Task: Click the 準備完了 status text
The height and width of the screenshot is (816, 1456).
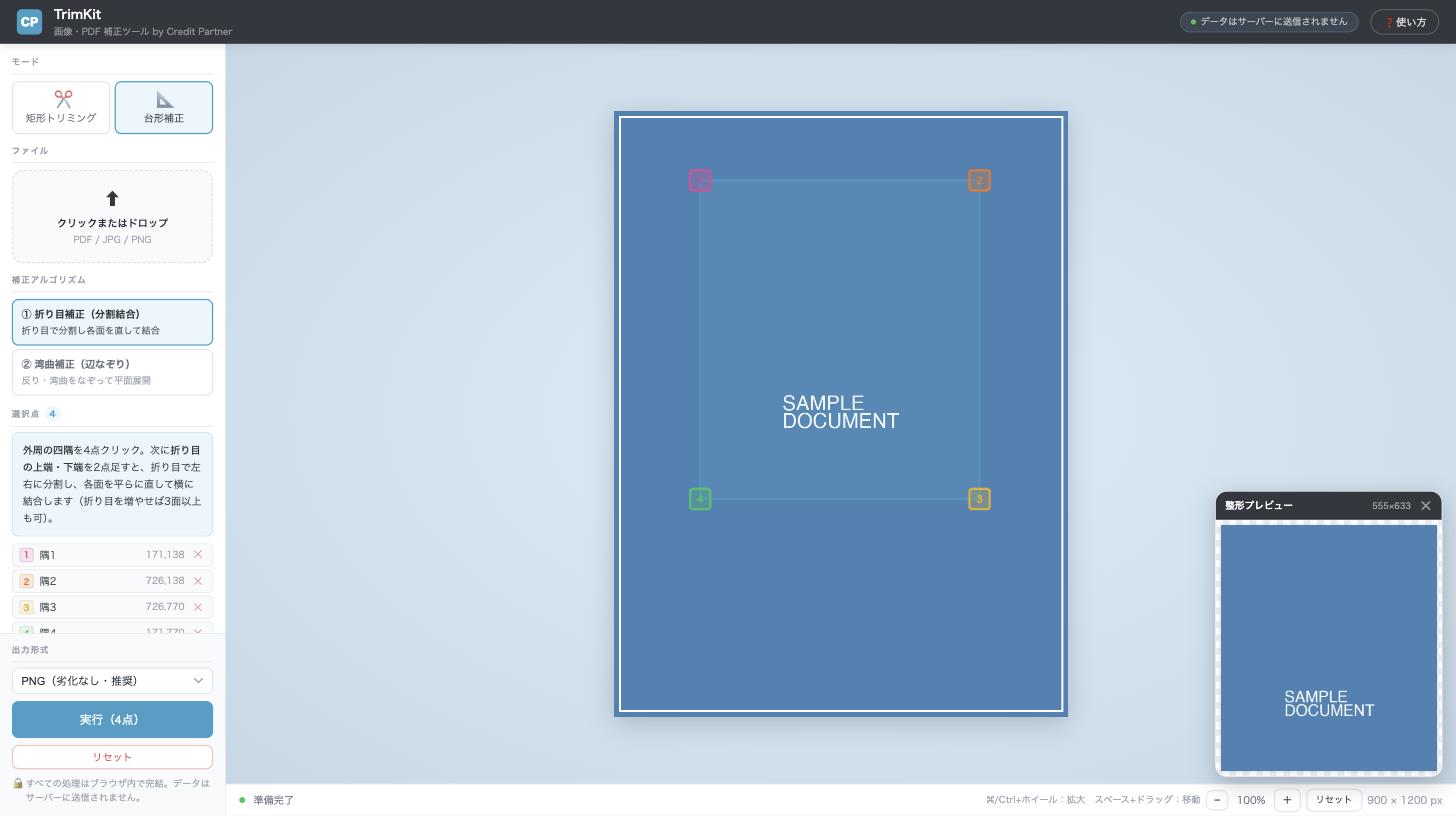Action: coord(273,800)
